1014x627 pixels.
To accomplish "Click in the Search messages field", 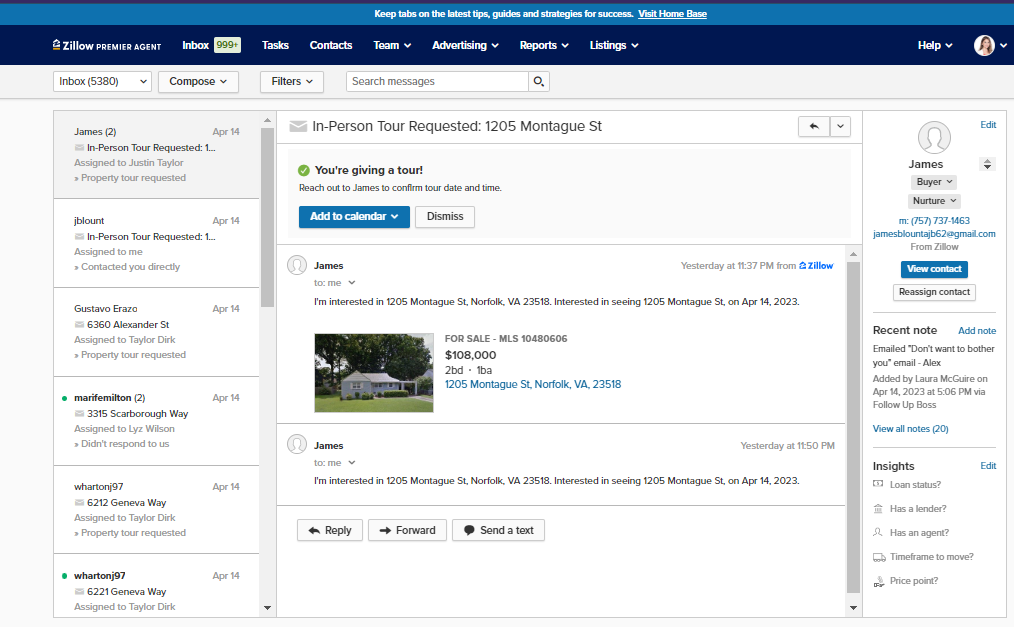I will pyautogui.click(x=437, y=81).
